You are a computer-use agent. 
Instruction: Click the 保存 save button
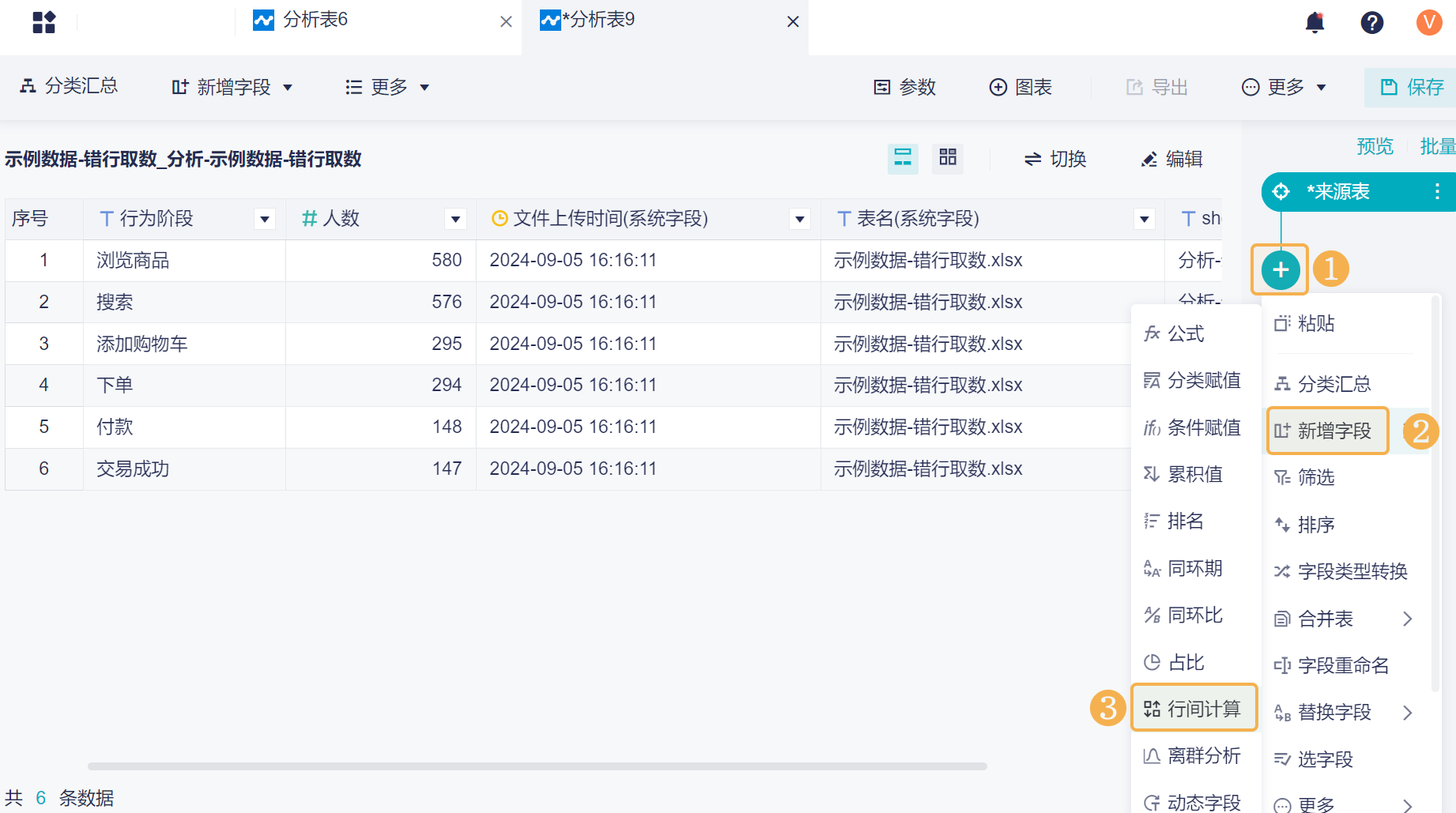[x=1412, y=87]
